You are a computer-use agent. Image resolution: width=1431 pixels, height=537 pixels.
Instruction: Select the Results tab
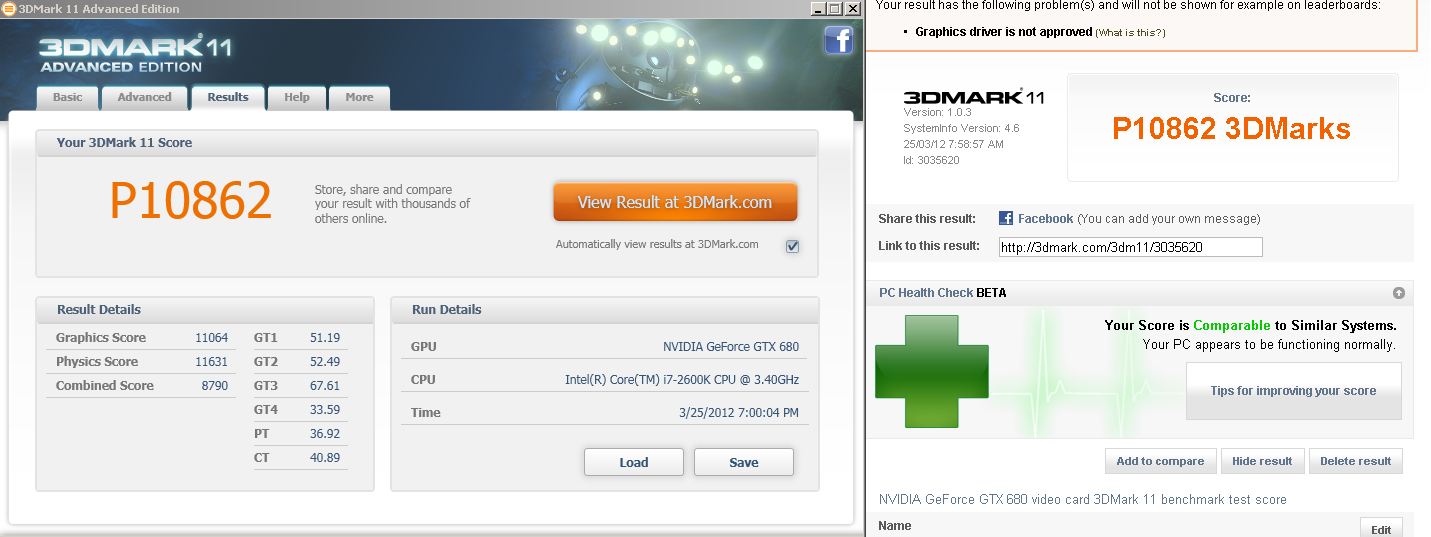228,97
